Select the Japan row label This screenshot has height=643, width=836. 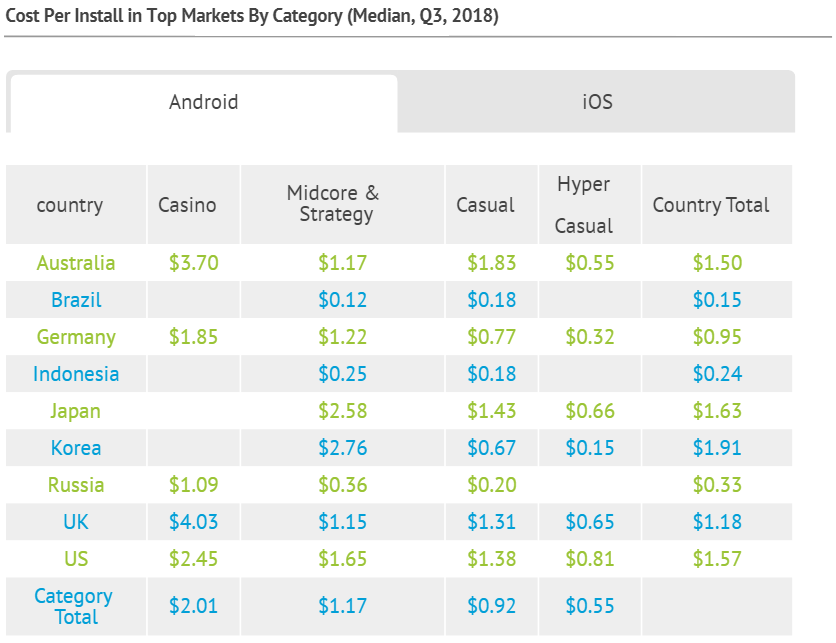75,411
